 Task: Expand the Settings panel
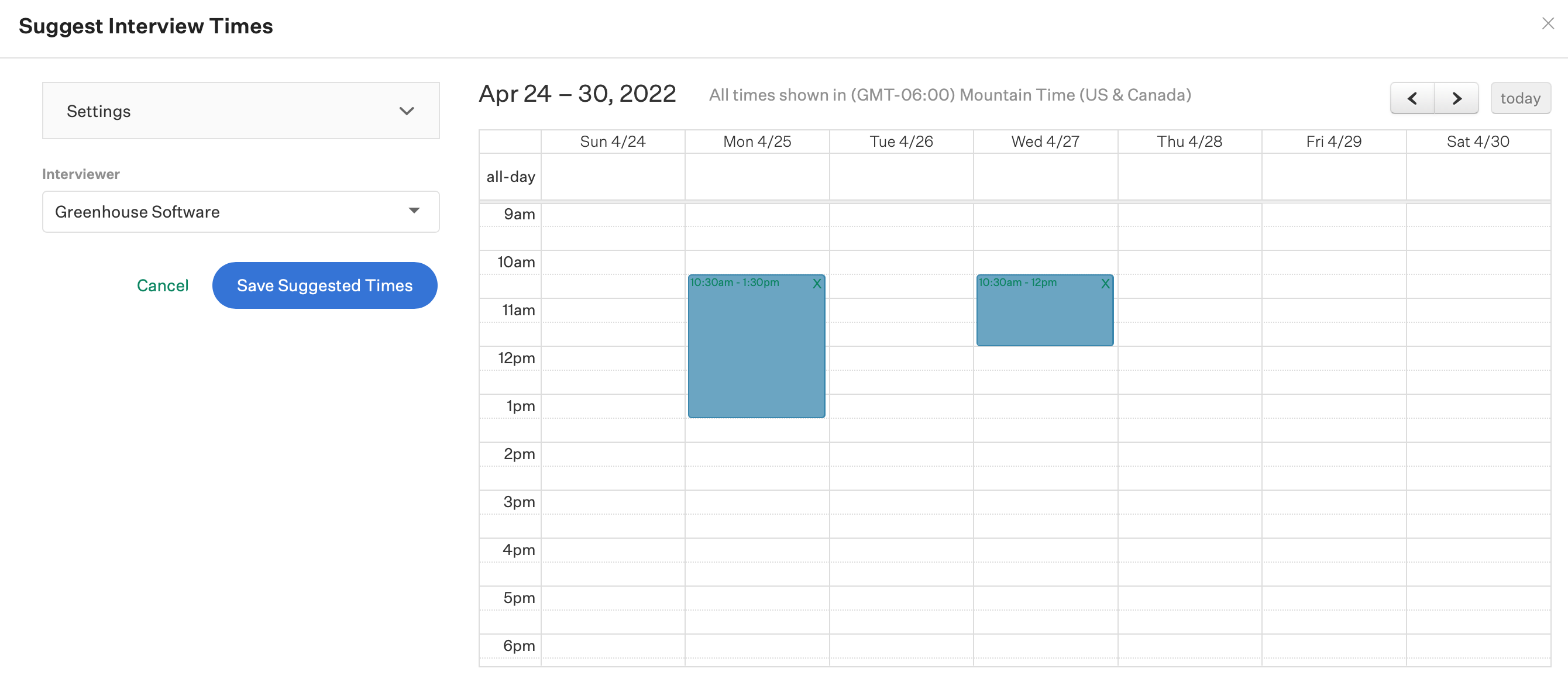[x=241, y=111]
